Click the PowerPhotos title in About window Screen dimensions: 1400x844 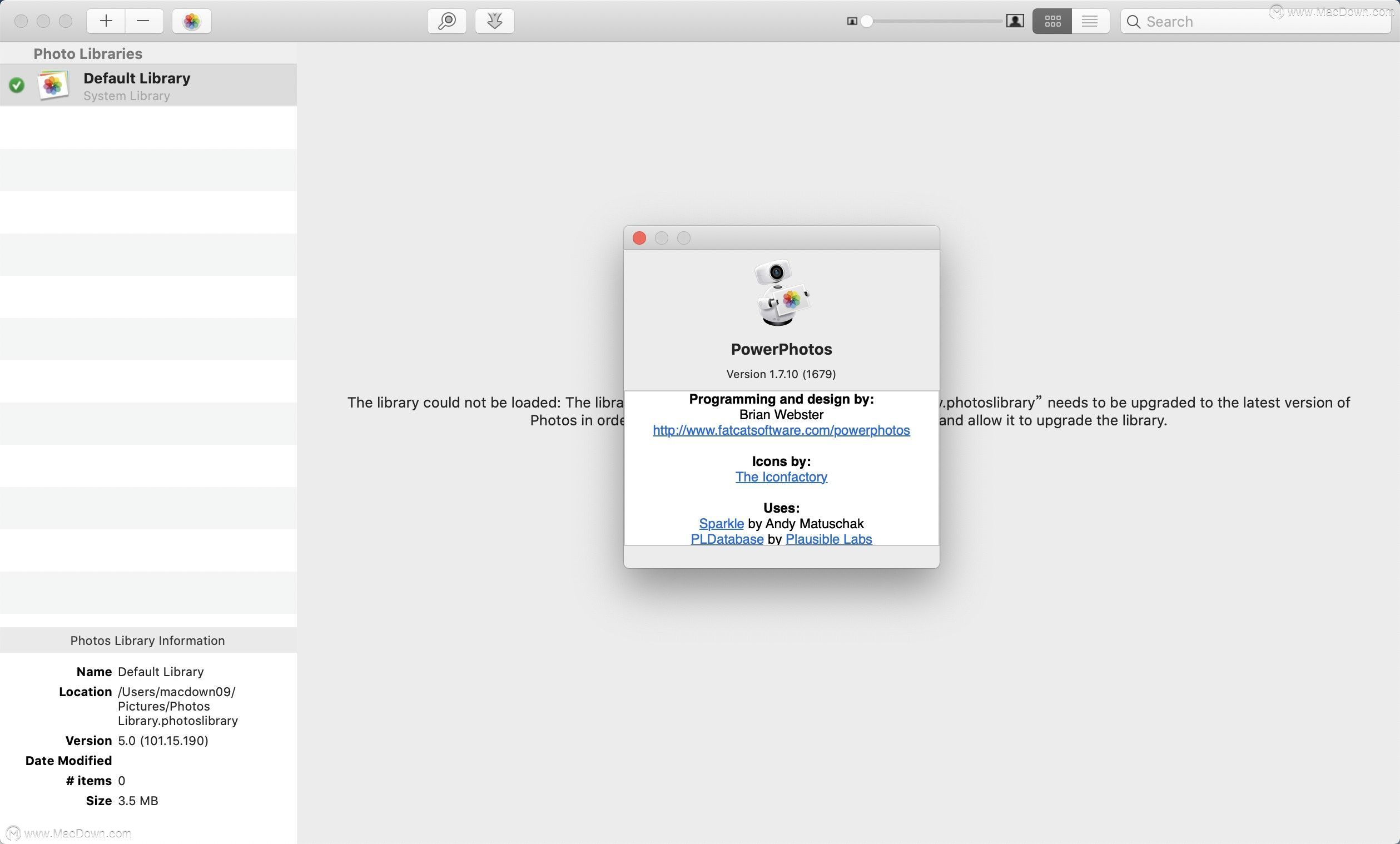coord(781,349)
